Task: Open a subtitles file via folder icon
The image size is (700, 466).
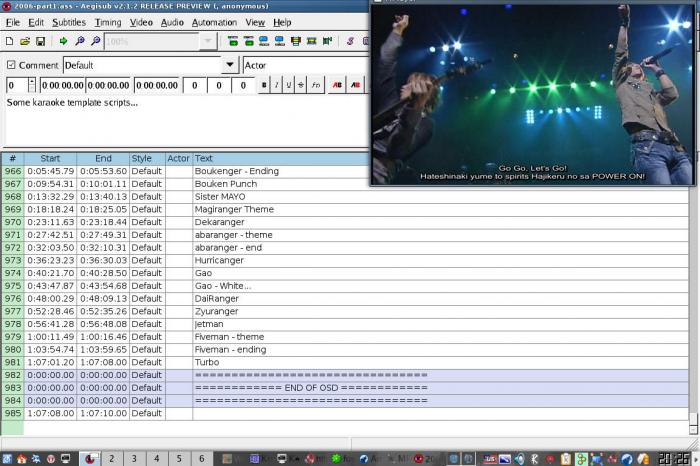Action: click(x=25, y=42)
